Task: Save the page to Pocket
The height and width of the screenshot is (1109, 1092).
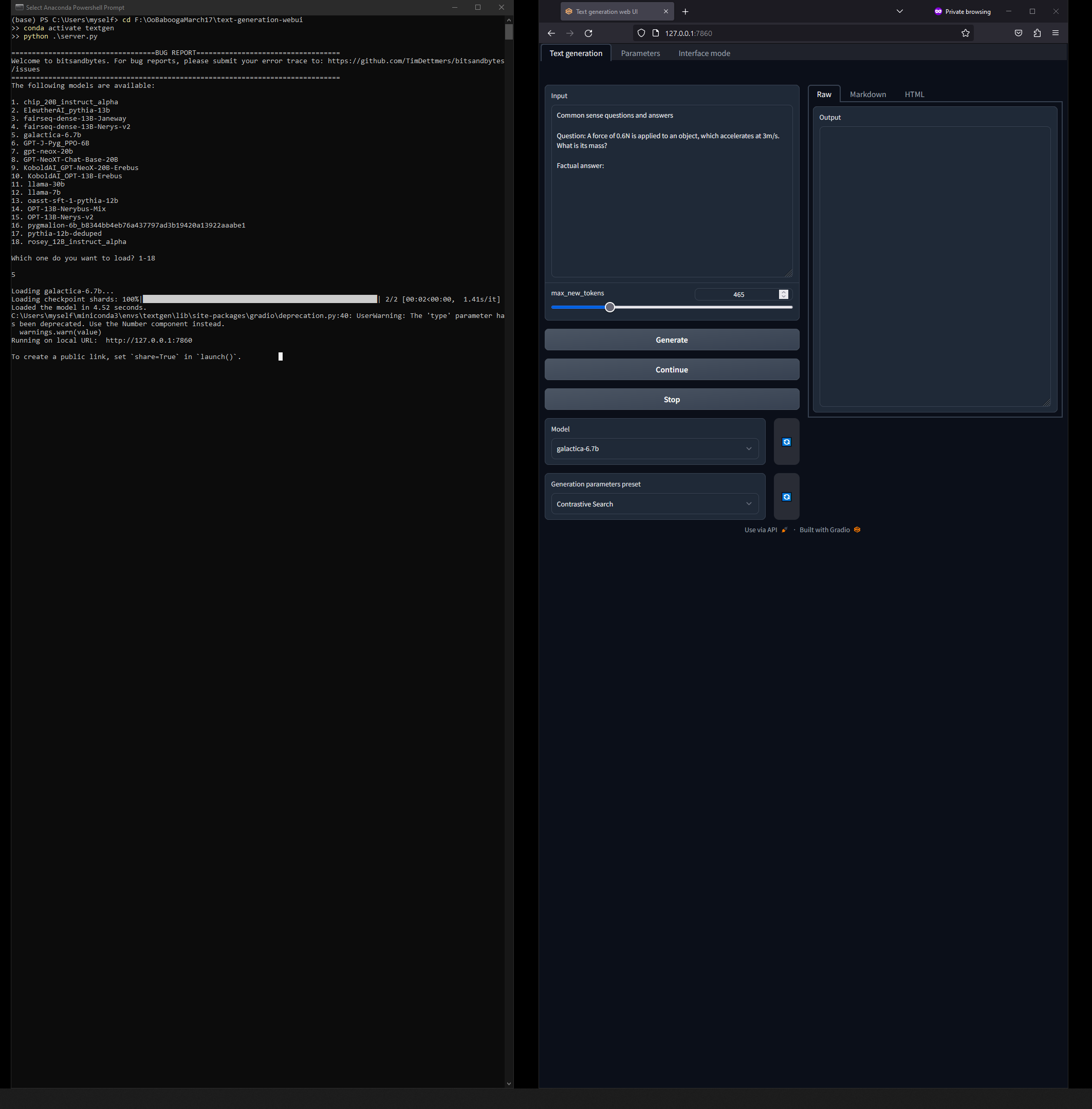Action: [1018, 33]
